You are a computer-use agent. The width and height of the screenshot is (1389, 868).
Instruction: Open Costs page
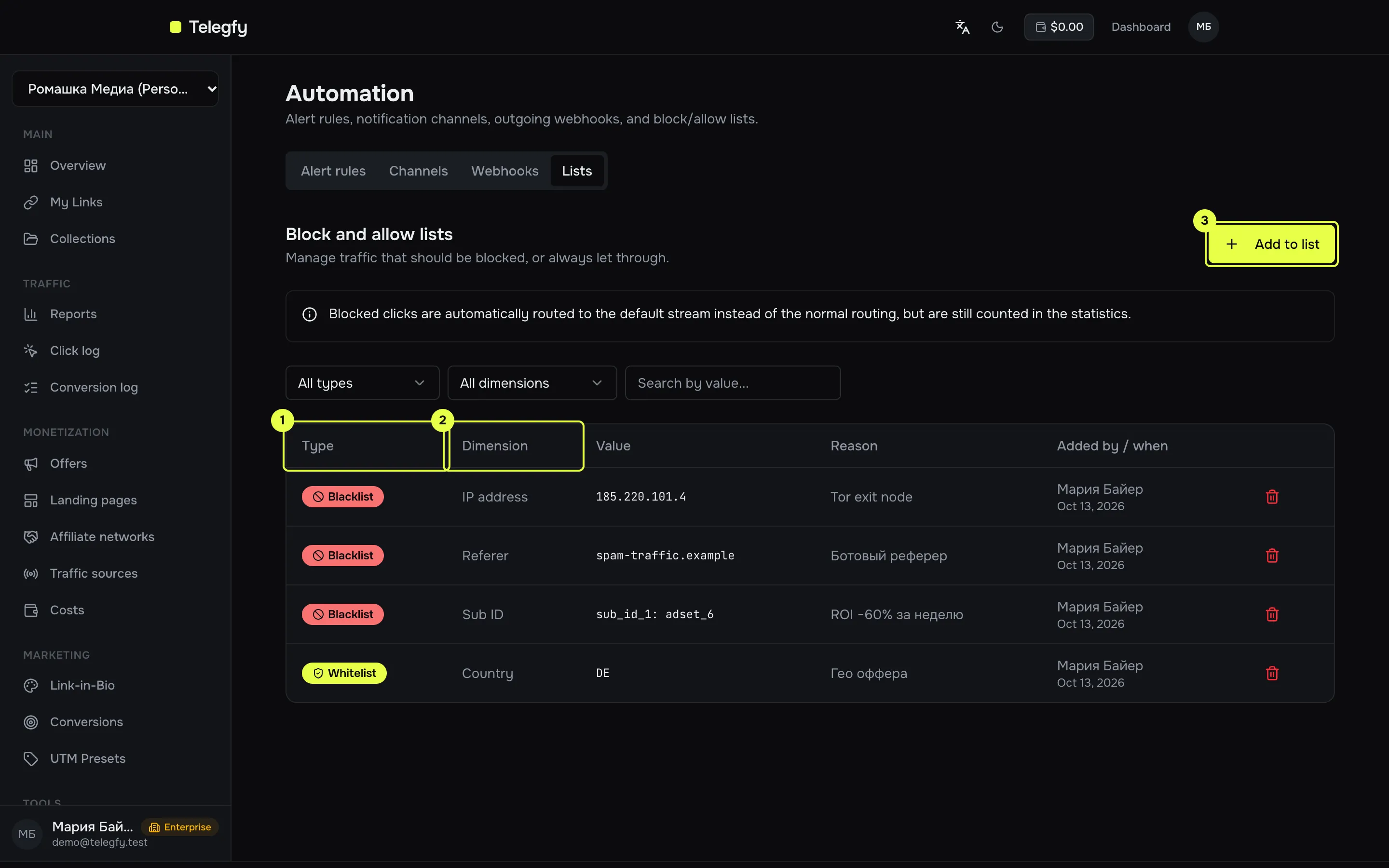point(115,610)
